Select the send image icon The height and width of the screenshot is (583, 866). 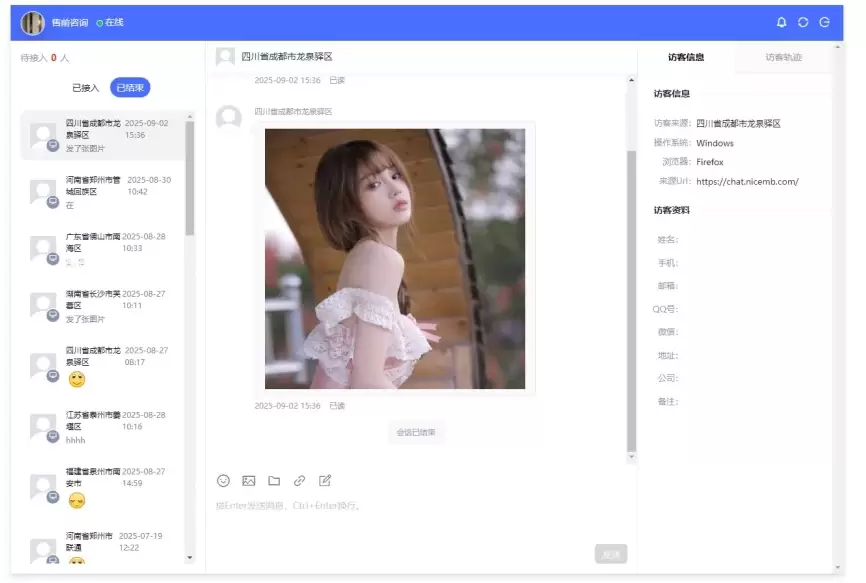tap(248, 480)
